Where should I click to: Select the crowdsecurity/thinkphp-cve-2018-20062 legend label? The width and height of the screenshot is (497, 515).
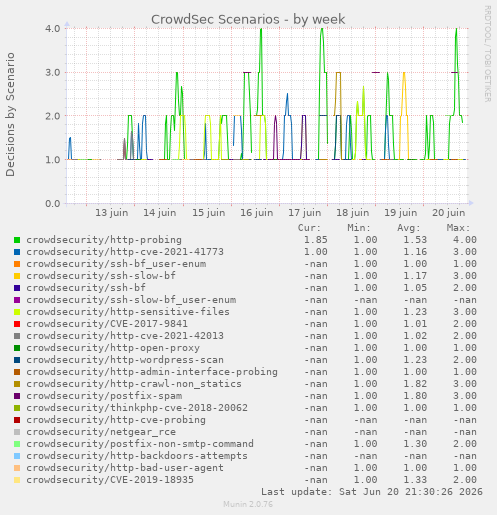[137, 408]
